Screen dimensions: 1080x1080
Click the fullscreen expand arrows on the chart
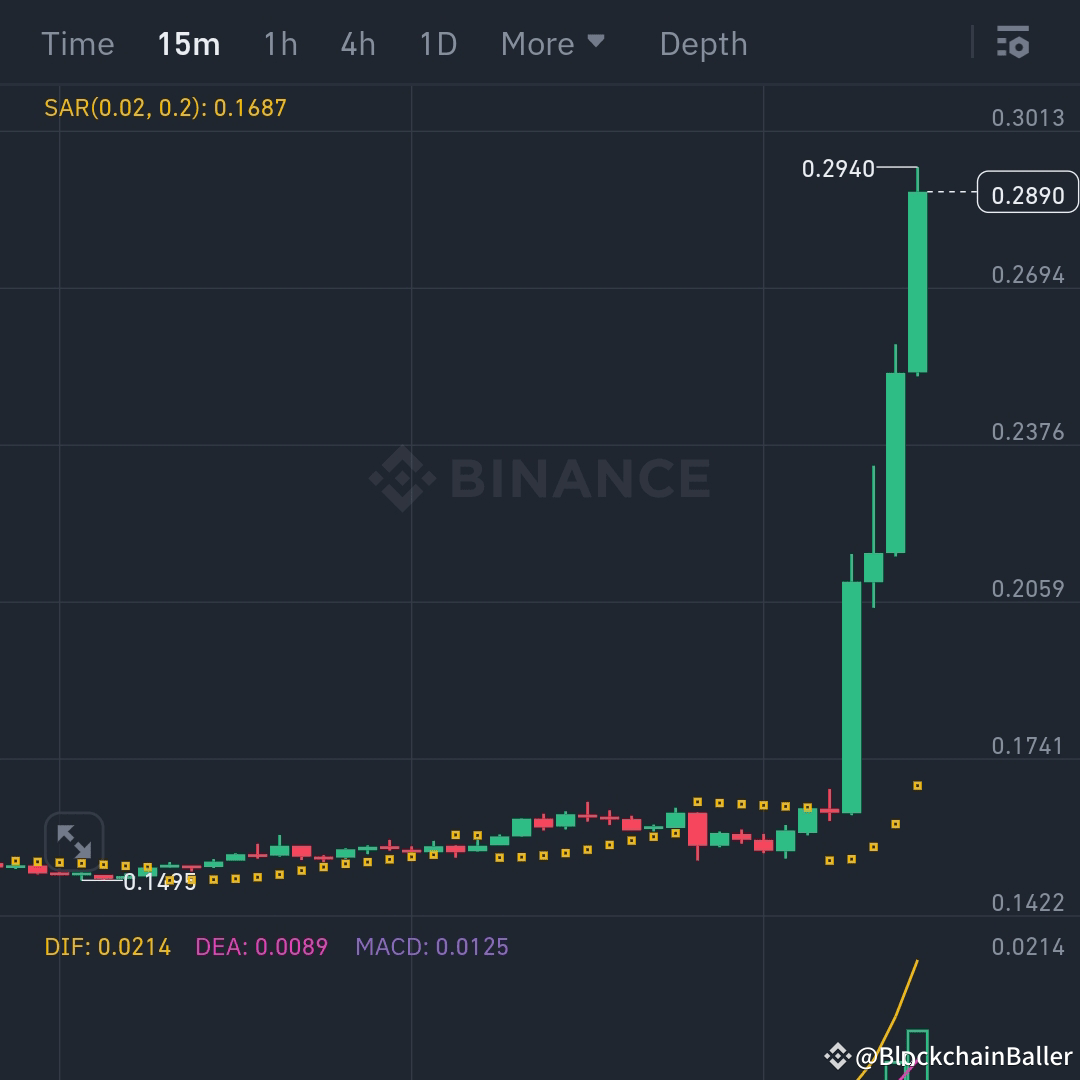click(x=75, y=840)
